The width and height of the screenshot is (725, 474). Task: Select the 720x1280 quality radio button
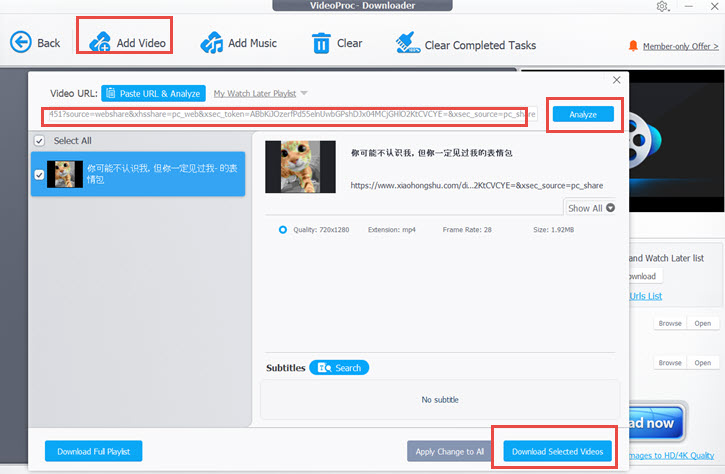pyautogui.click(x=283, y=229)
